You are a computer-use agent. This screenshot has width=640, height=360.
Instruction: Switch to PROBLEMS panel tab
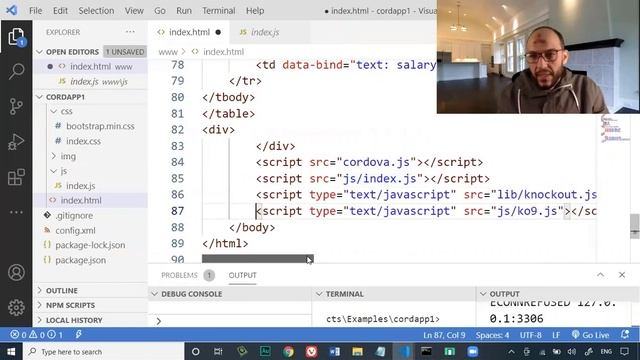[179, 275]
